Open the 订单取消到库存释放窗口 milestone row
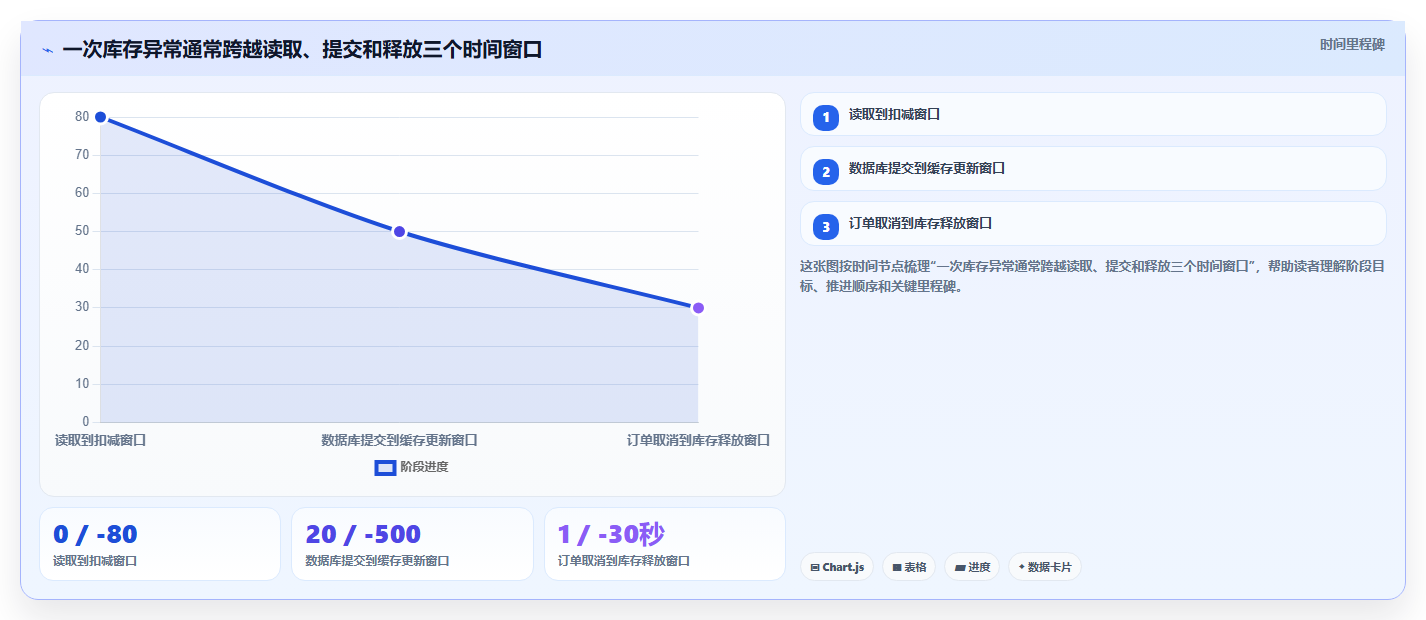The image size is (1426, 620). click(x=1093, y=223)
